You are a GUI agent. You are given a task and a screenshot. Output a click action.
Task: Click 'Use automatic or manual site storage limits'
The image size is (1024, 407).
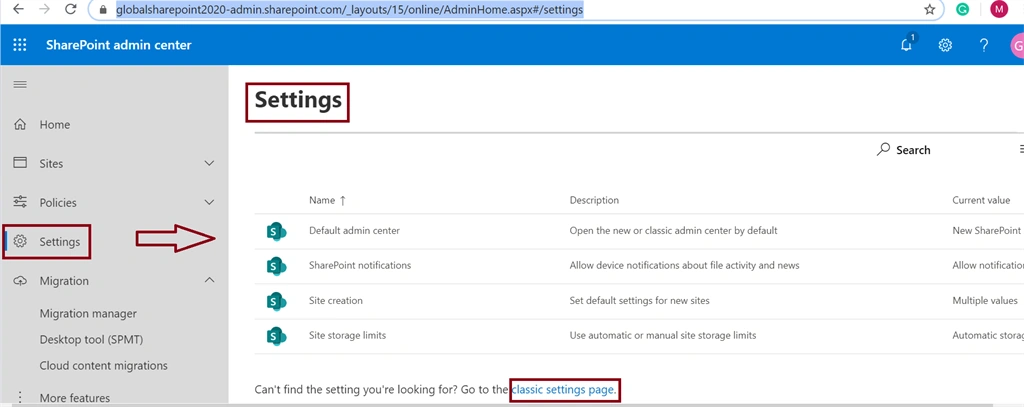pyautogui.click(x=663, y=335)
